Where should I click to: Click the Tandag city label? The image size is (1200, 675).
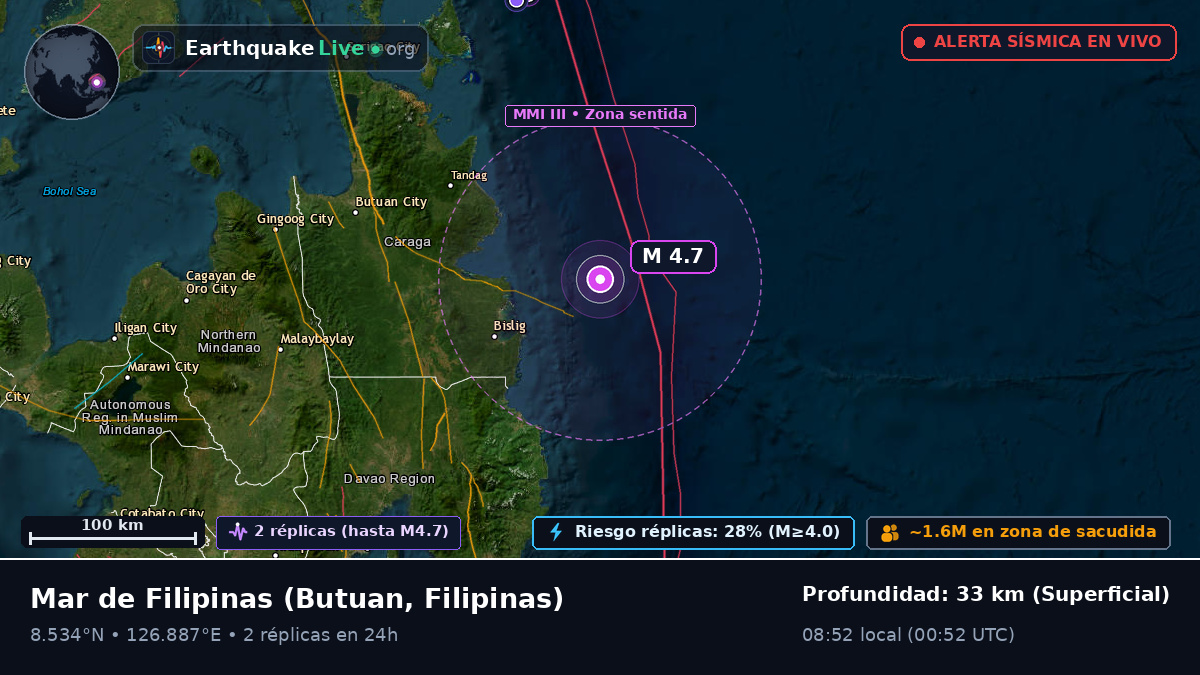tap(469, 176)
